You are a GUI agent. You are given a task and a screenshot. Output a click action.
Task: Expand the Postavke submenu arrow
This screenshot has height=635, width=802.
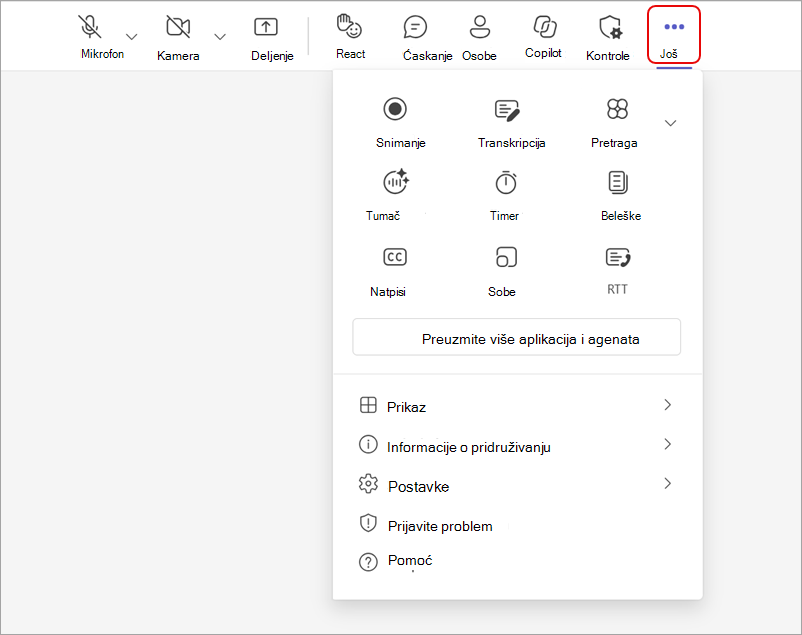pyautogui.click(x=667, y=484)
